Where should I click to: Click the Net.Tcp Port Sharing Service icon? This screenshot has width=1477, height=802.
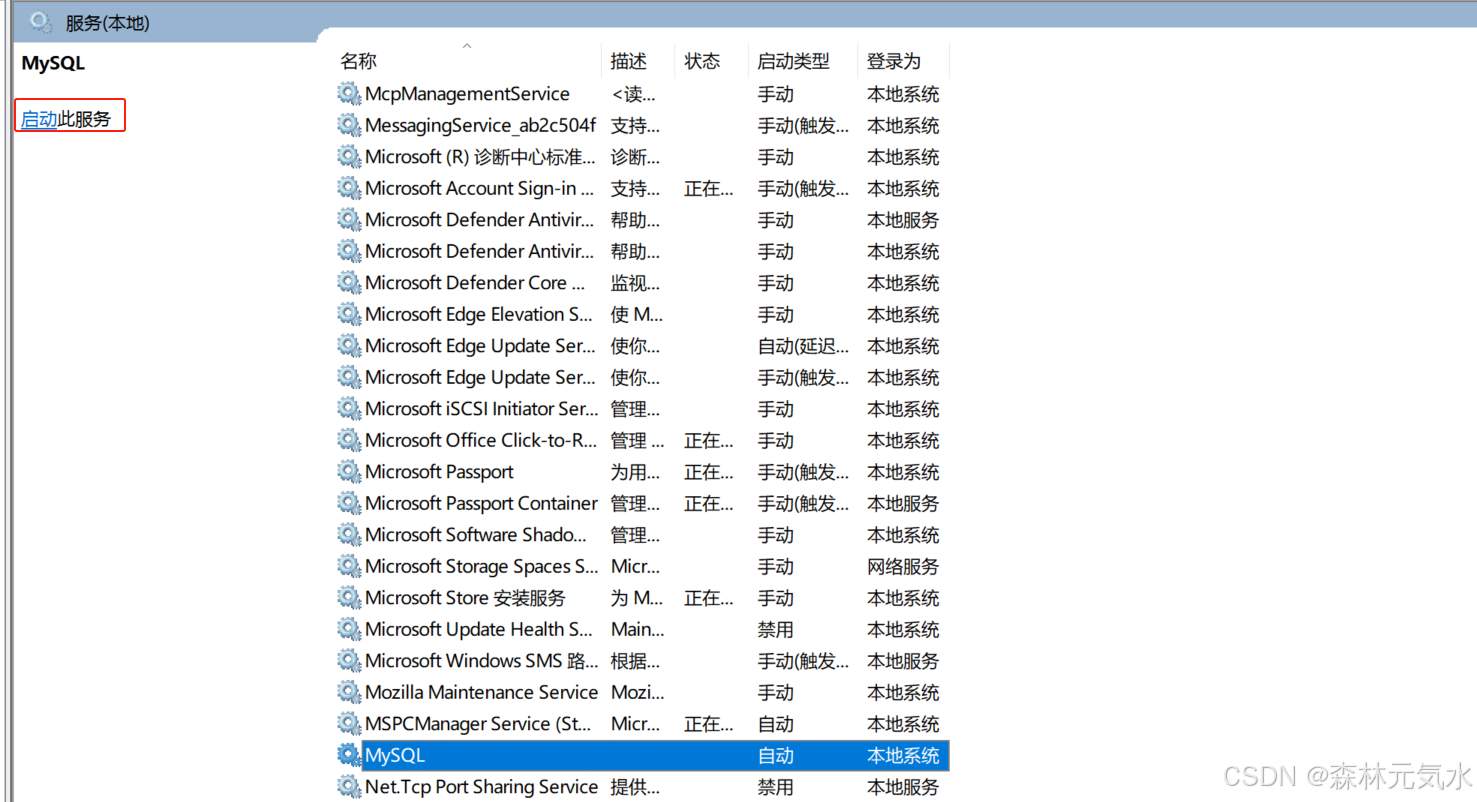point(349,786)
